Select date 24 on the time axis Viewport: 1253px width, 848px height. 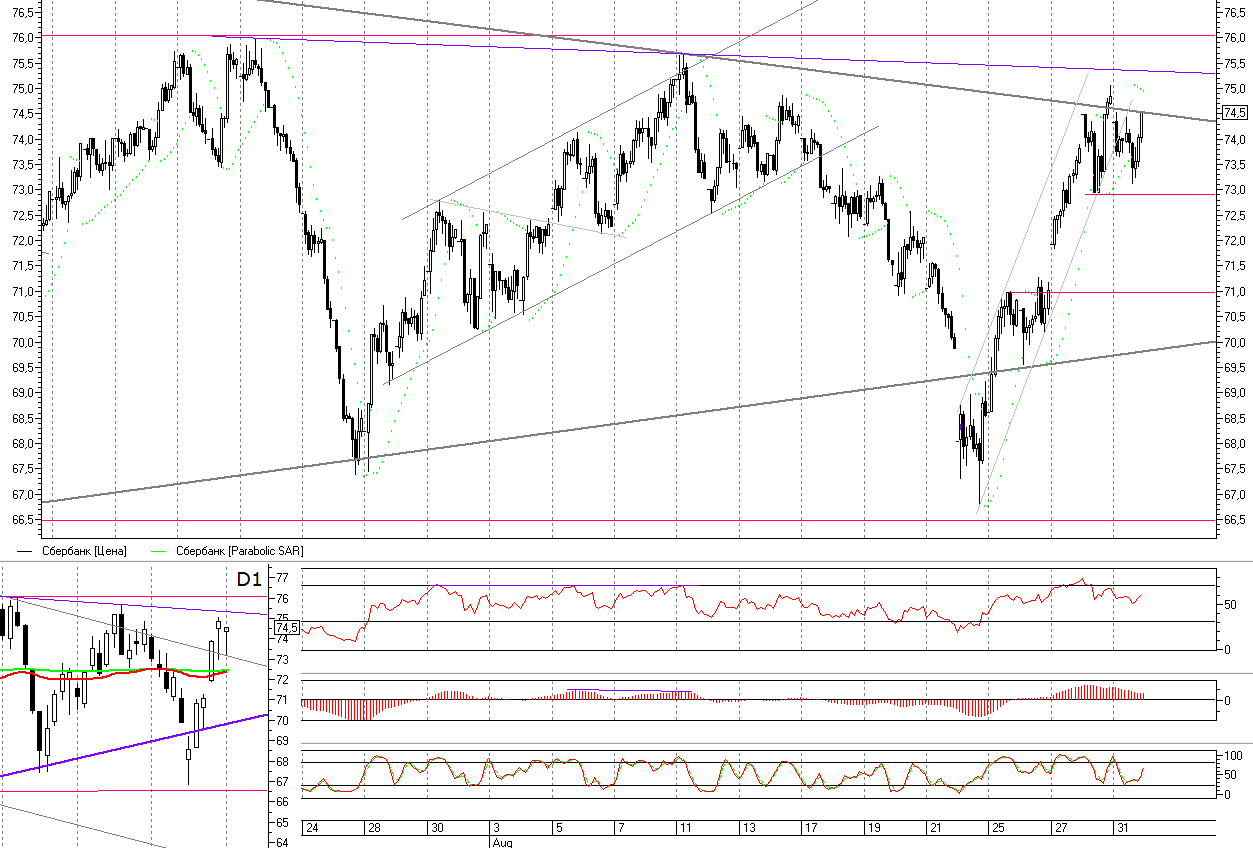[312, 828]
